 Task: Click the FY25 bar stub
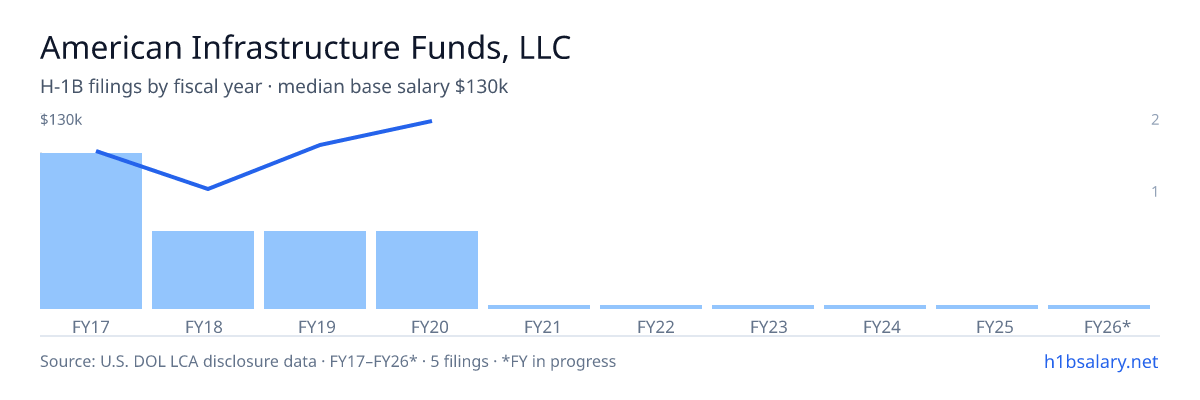pos(987,307)
